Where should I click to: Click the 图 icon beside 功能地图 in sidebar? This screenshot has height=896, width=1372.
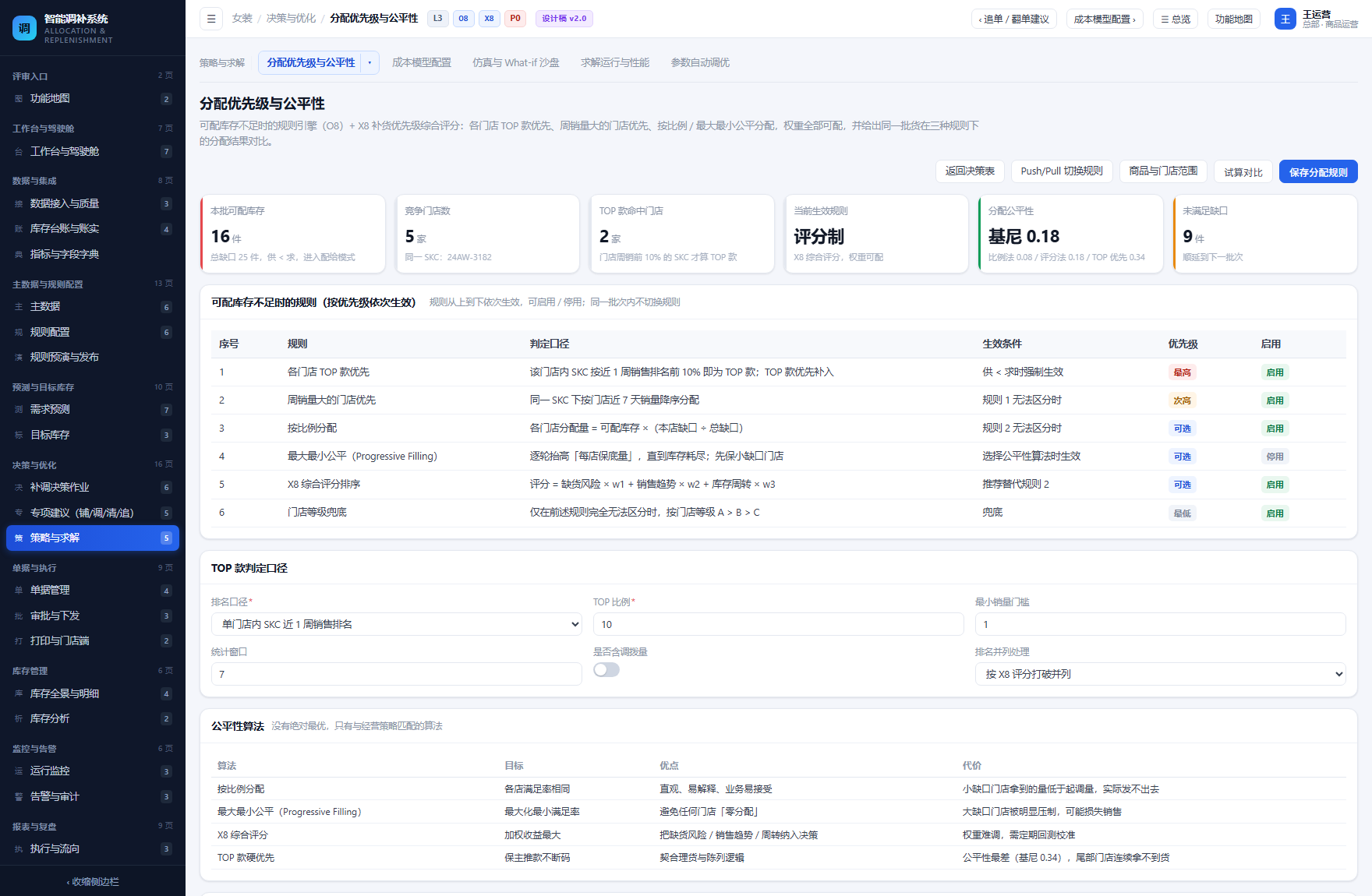(19, 99)
